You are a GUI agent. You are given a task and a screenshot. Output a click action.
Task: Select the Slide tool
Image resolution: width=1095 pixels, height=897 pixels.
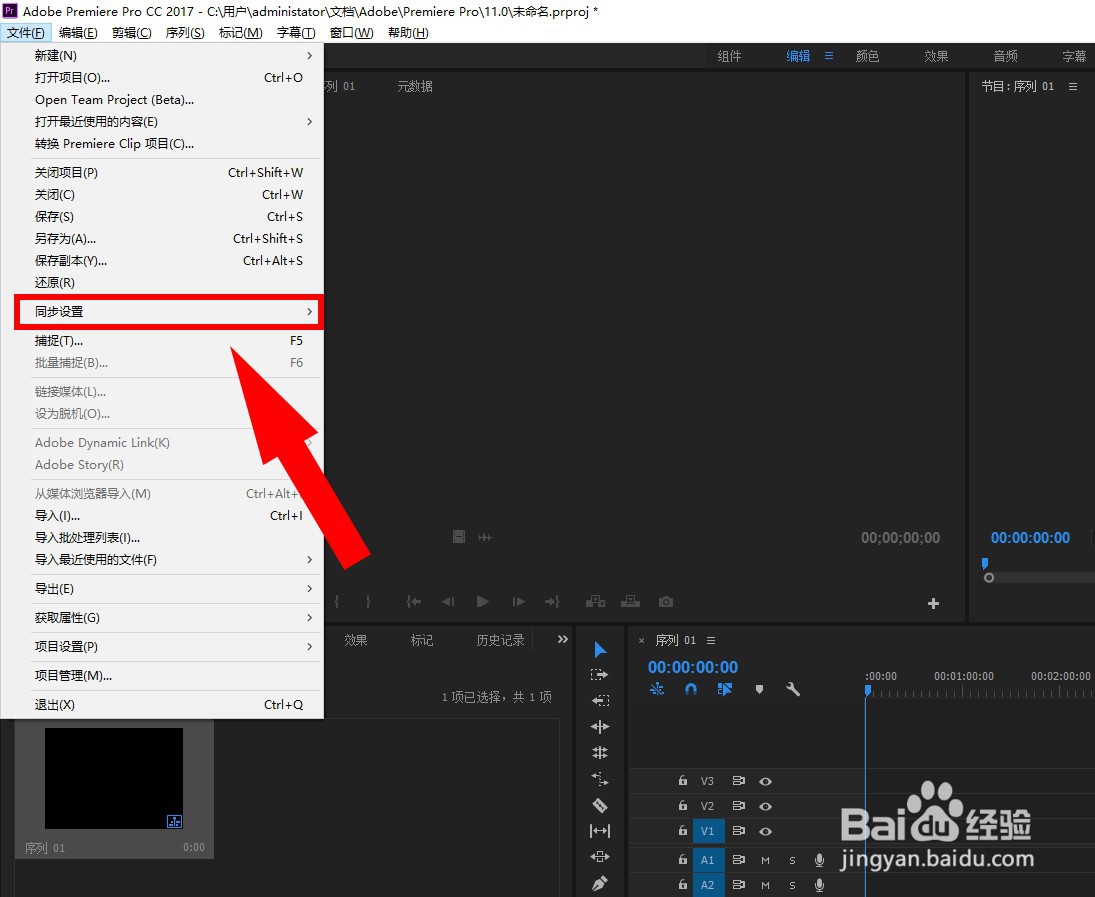pos(600,856)
